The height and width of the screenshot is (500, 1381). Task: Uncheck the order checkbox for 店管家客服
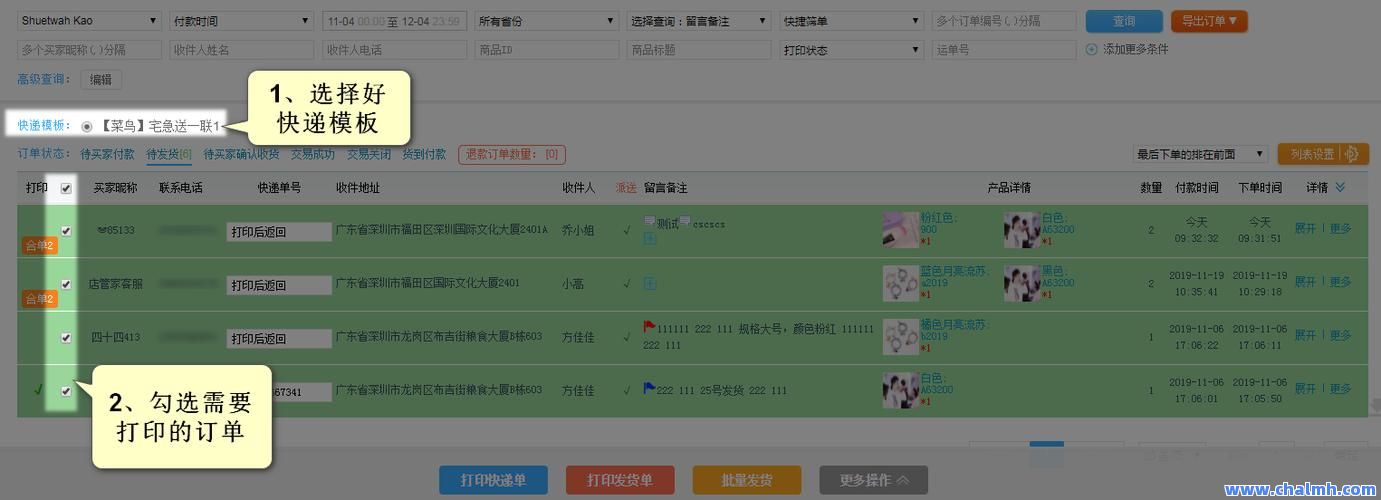pos(66,284)
